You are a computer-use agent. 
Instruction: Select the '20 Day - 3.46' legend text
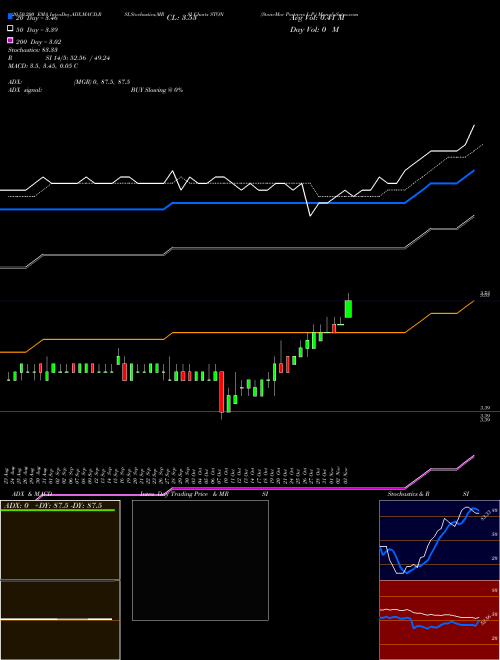pyautogui.click(x=36, y=19)
